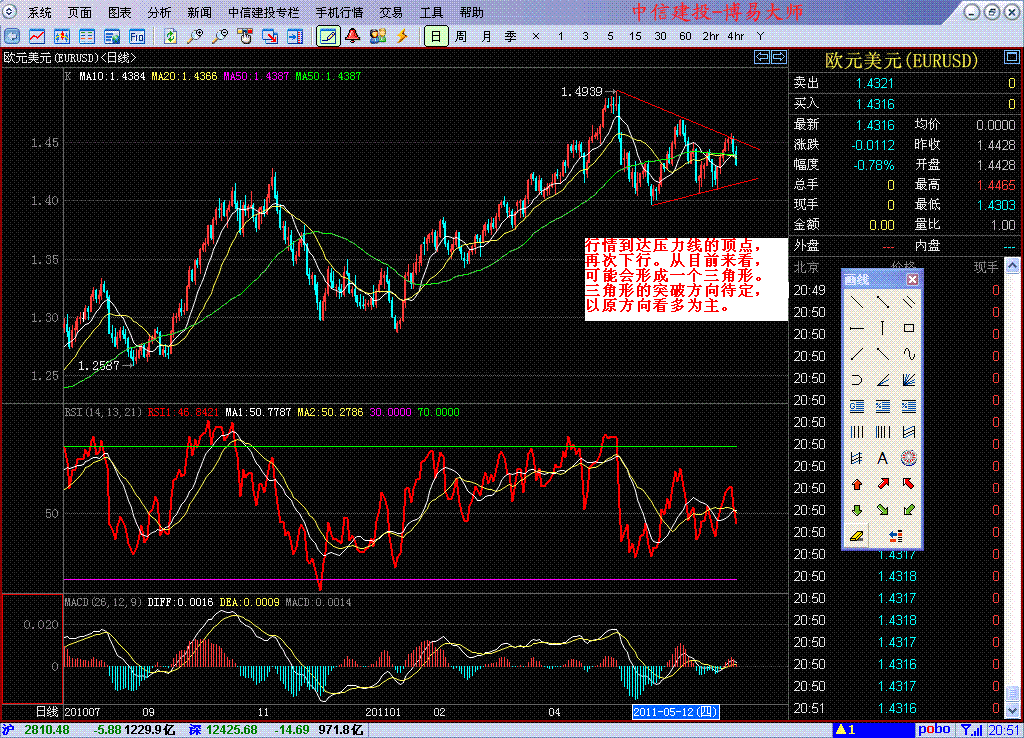1024x738 pixels.
Task: Select the text annotation 'A' drawing tool
Action: (882, 458)
